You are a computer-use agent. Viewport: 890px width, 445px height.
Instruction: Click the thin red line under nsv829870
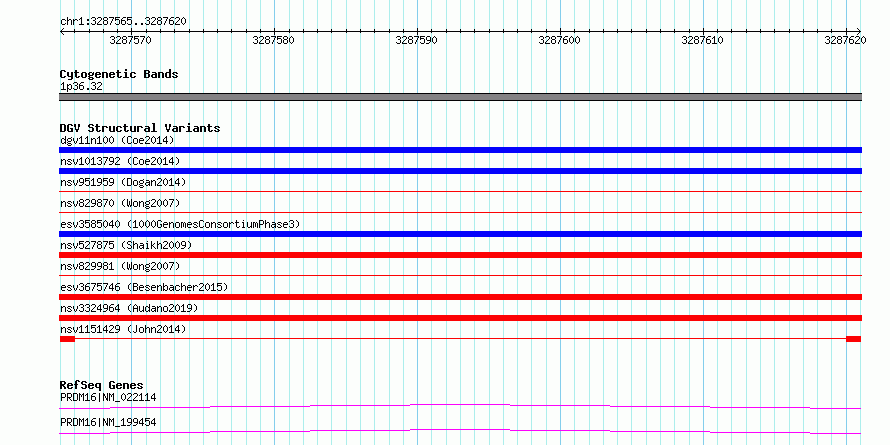coord(460,213)
